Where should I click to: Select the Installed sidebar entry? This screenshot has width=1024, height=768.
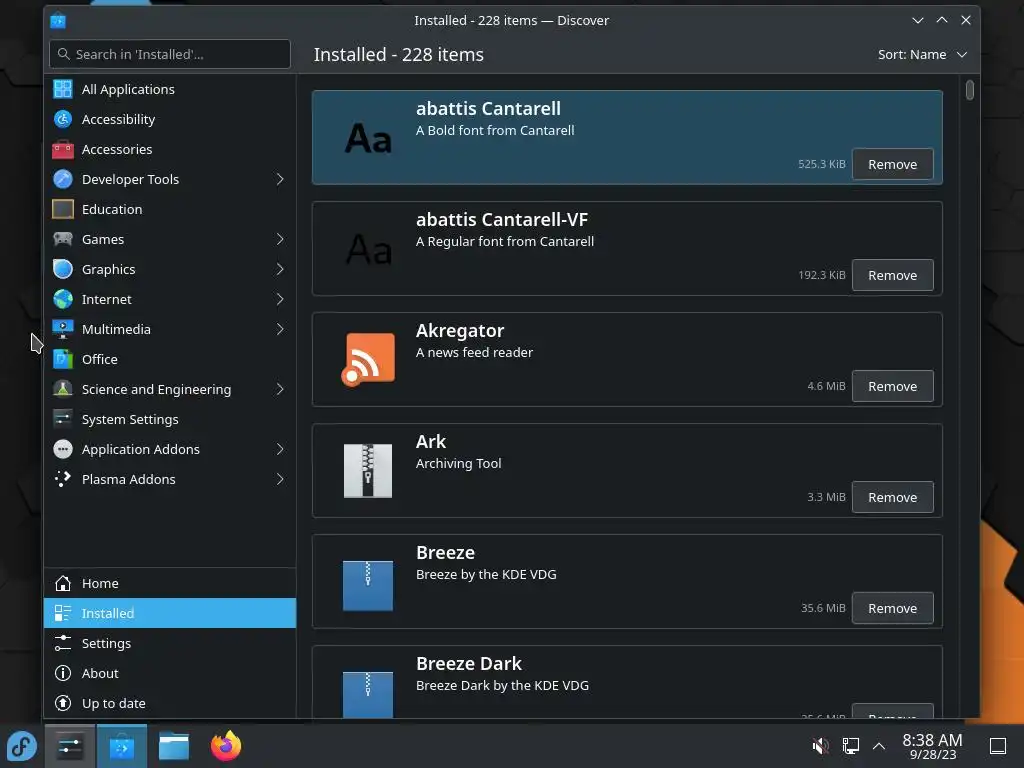coord(170,613)
